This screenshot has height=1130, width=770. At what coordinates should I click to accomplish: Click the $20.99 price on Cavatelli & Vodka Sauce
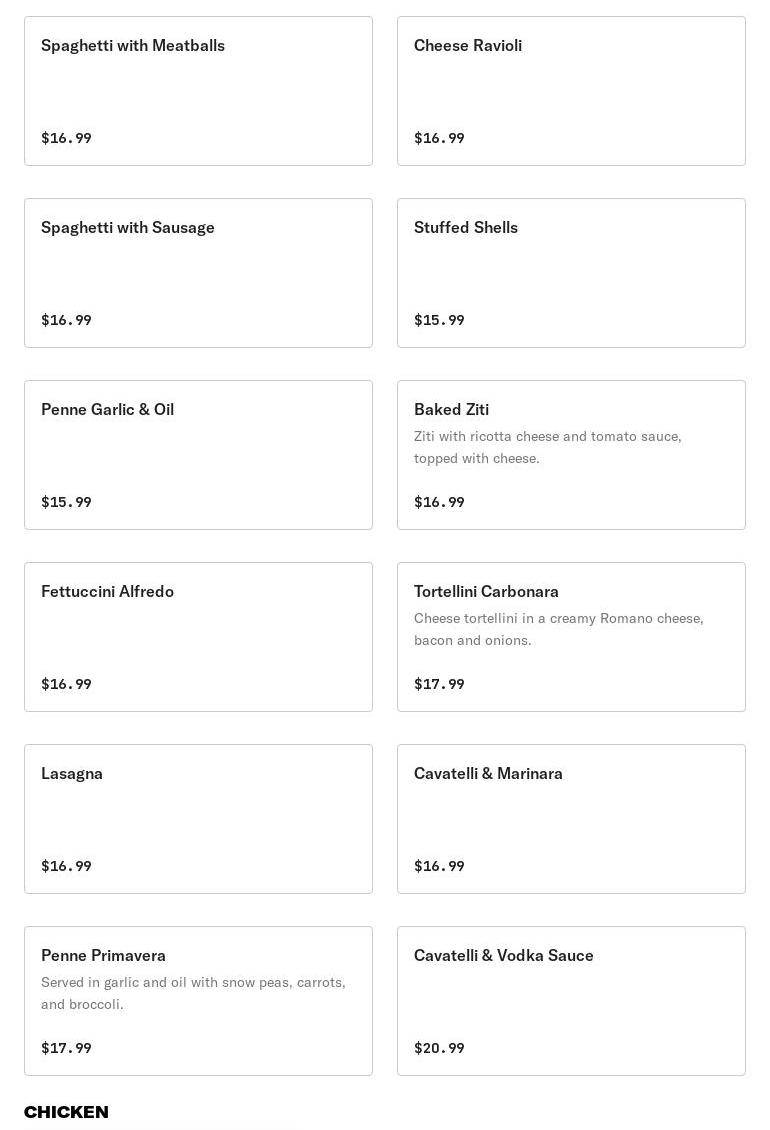coord(439,1048)
